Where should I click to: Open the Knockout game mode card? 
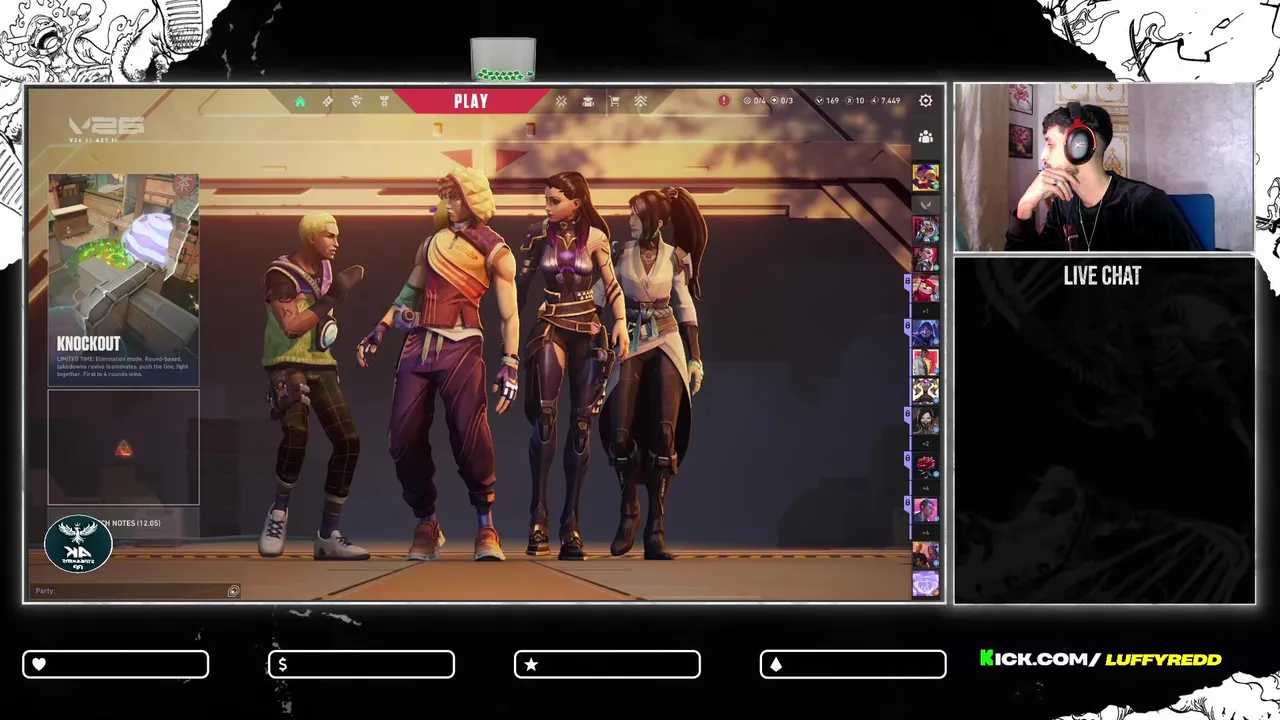124,280
